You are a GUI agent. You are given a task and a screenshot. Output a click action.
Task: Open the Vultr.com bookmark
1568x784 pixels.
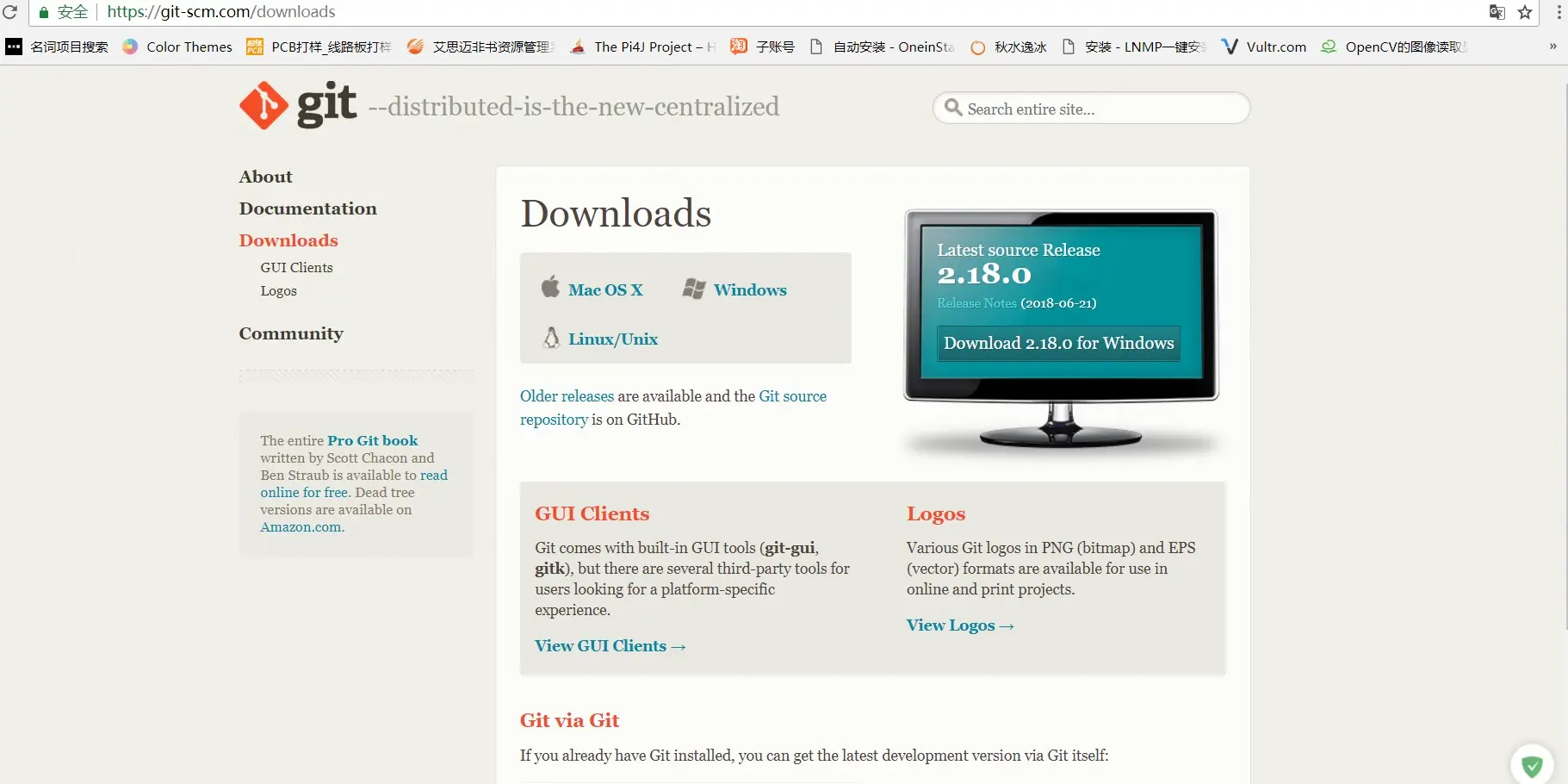coord(1264,47)
